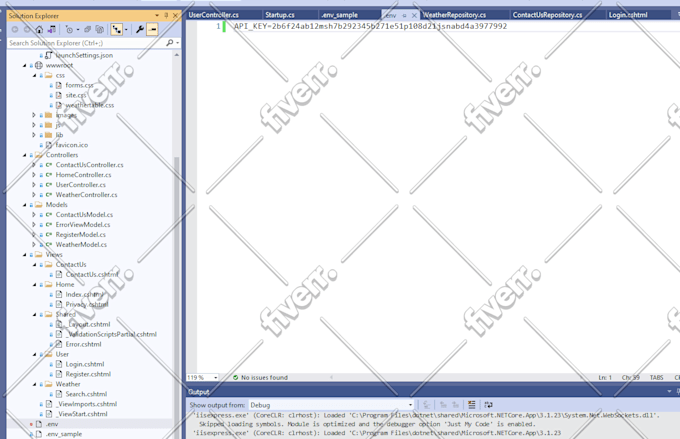680x439 pixels.
Task: Select site.css file
Action: (x=76, y=95)
